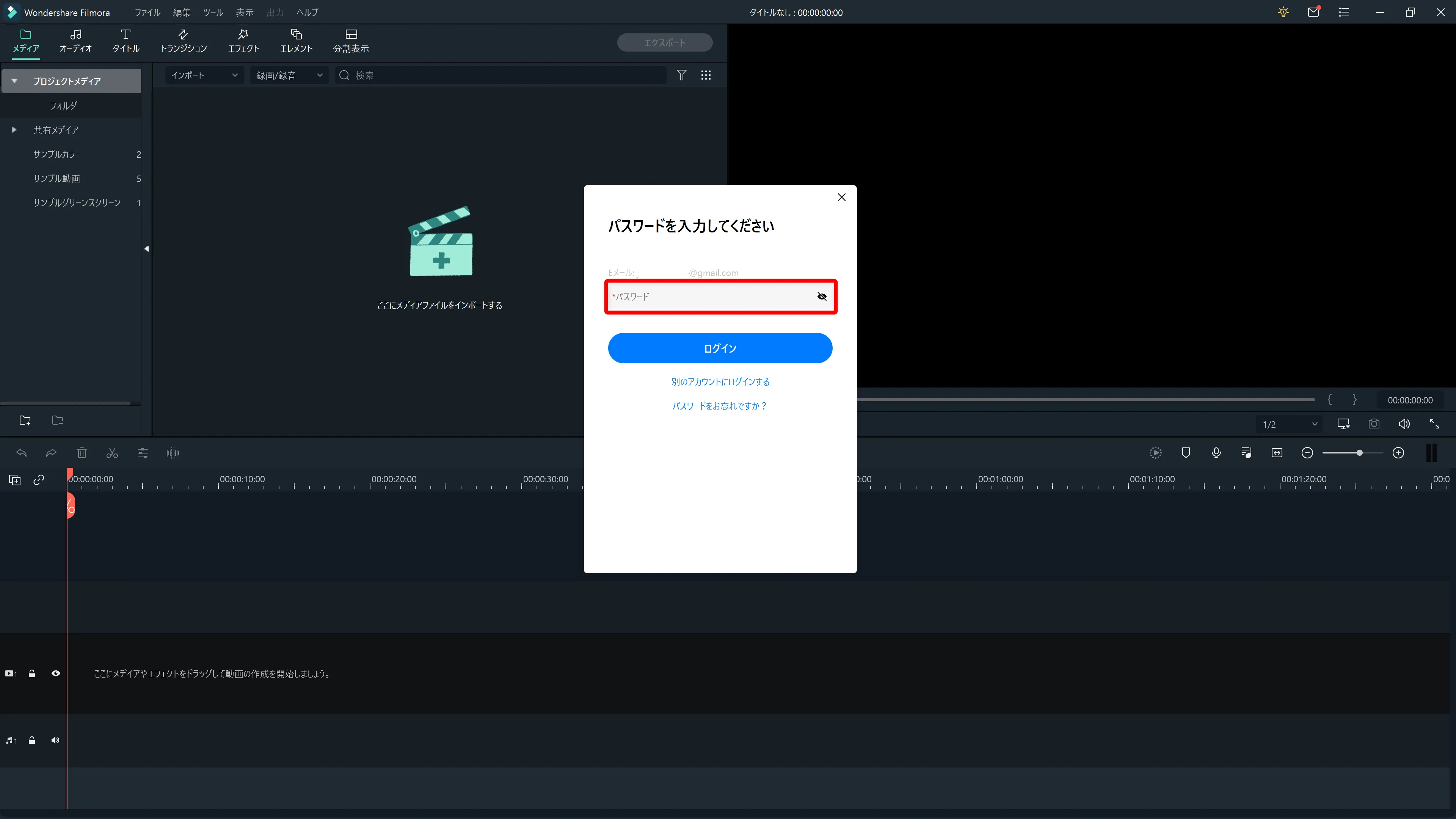Toggle password visibility eye icon
The width and height of the screenshot is (1456, 819).
[x=822, y=296]
